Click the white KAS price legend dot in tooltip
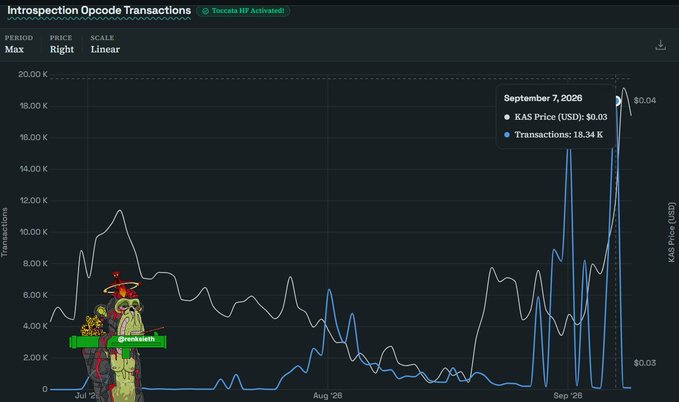The width and height of the screenshot is (679, 402). (x=507, y=117)
